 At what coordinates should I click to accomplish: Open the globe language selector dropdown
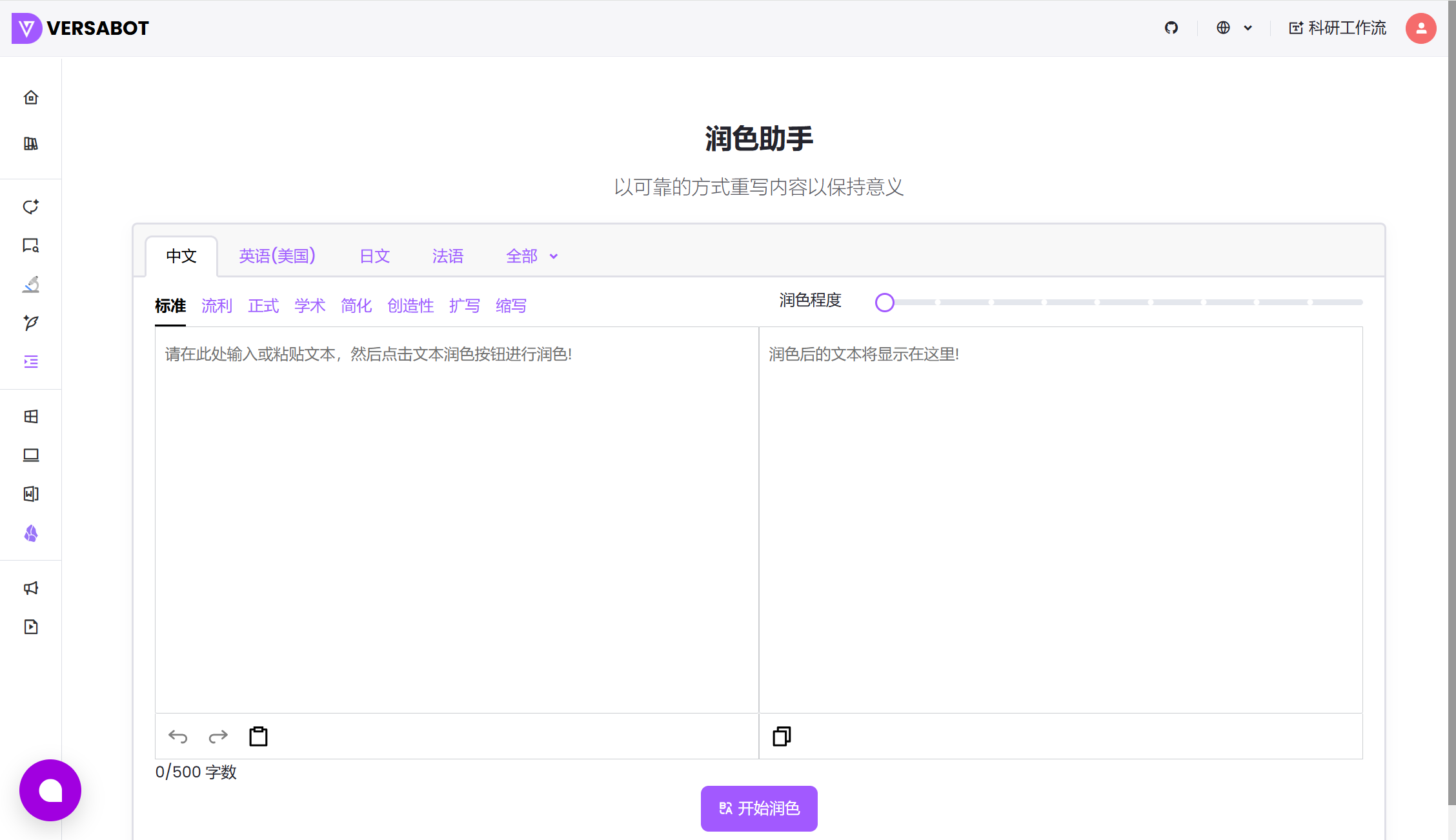(x=1234, y=28)
